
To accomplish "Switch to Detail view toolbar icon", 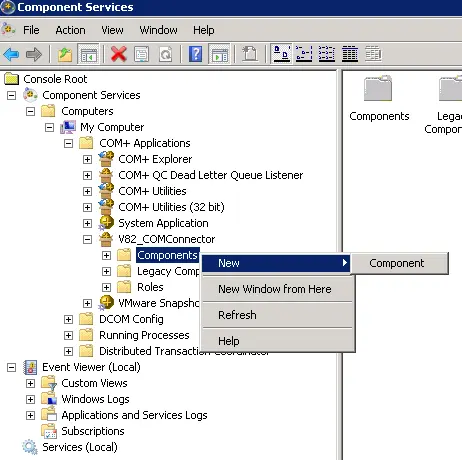I will [x=350, y=54].
